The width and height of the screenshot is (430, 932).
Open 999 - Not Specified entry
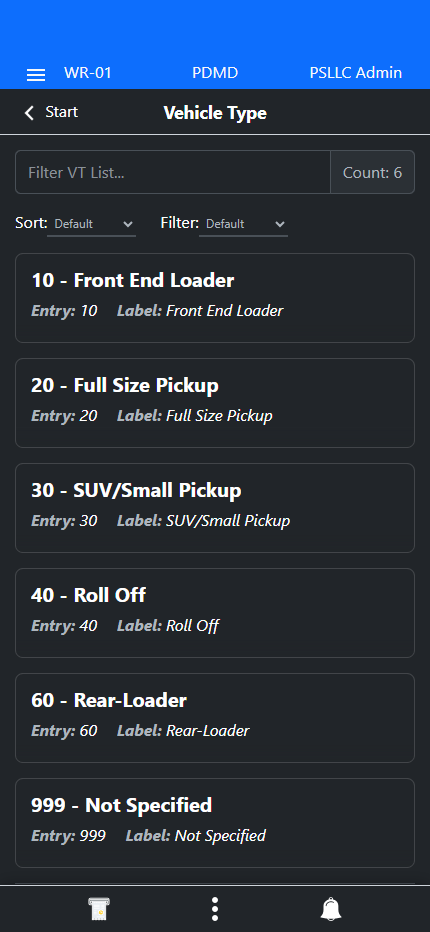click(215, 823)
